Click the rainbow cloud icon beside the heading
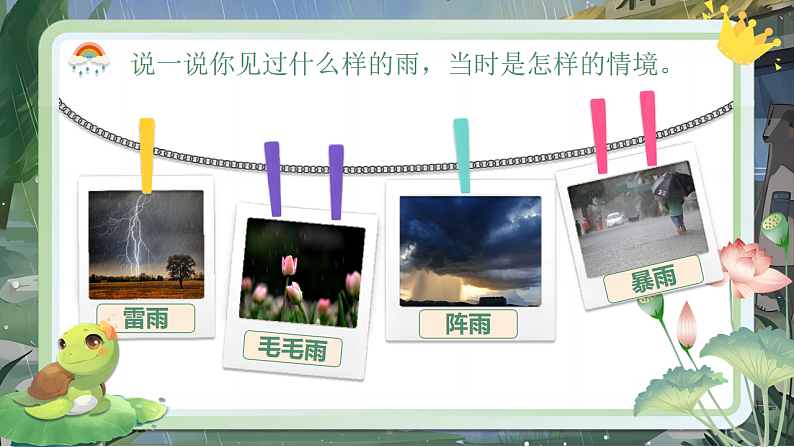Screen dimensions: 794x447 (88, 59)
